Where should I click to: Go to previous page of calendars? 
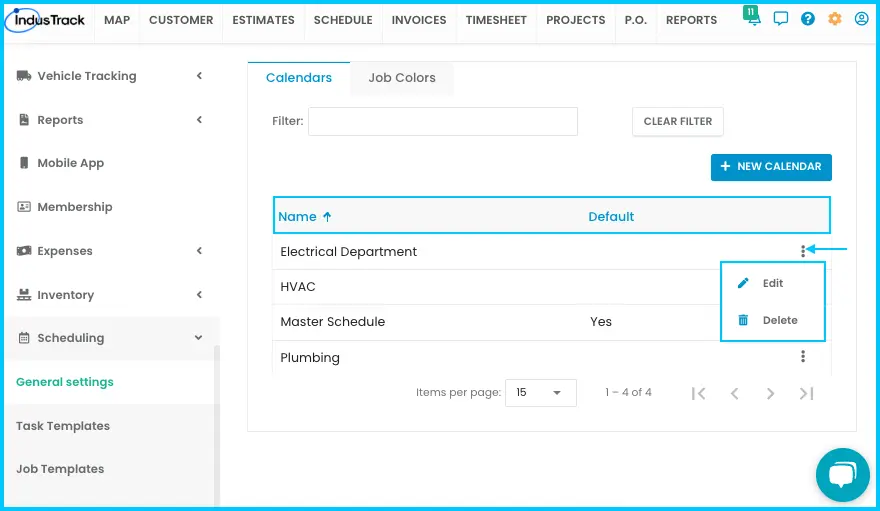pyautogui.click(x=734, y=393)
